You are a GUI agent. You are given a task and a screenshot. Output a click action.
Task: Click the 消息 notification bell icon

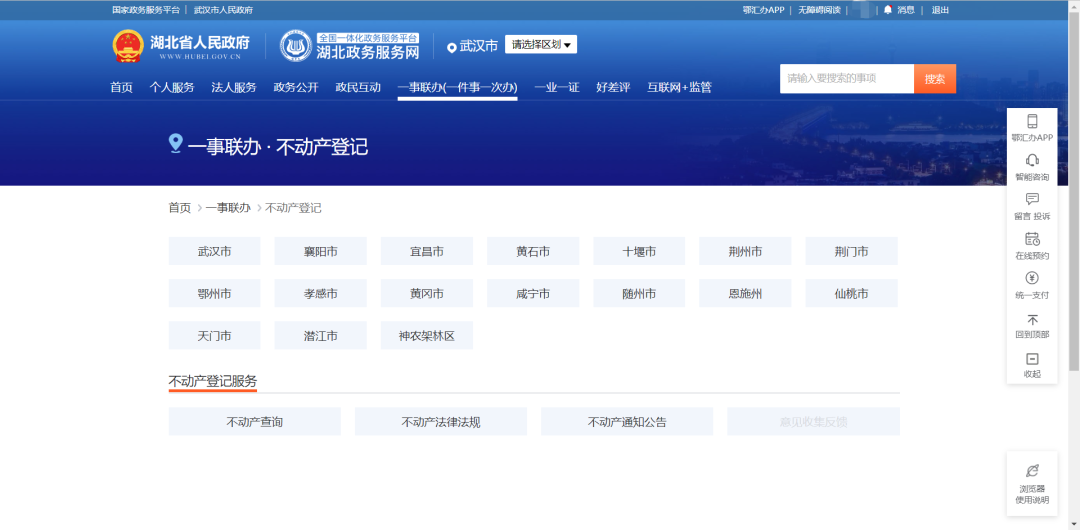click(x=887, y=10)
